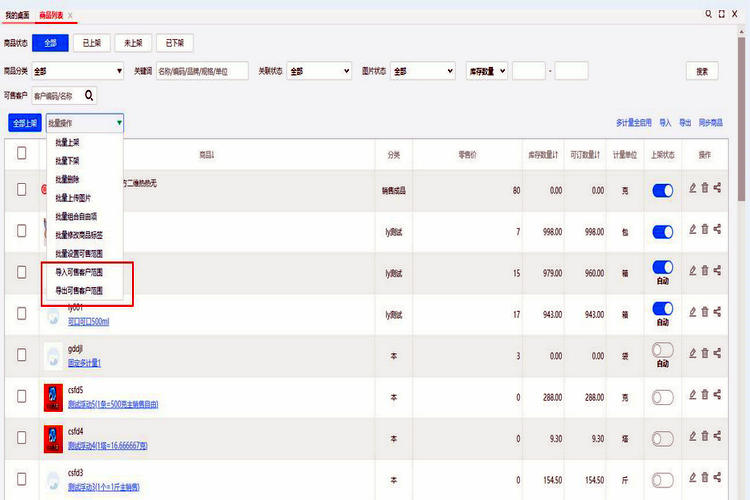Toggle listing switch off for 销售成品 row

coord(662,190)
